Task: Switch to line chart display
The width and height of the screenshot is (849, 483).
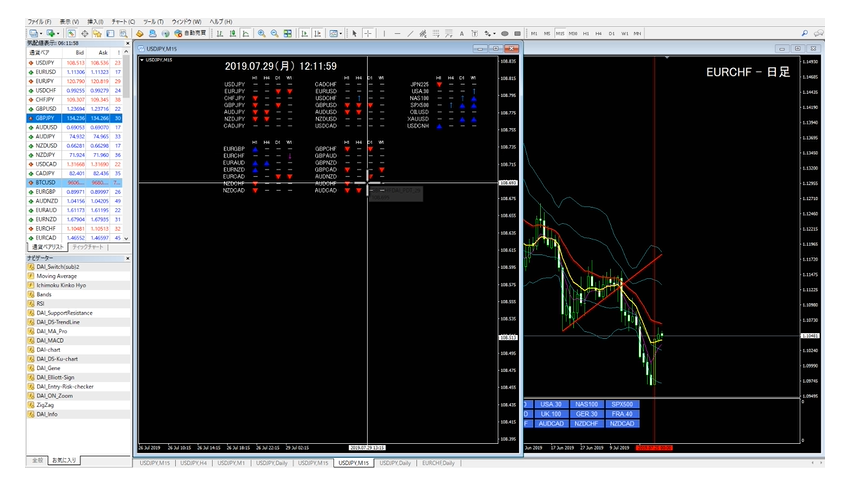Action: 245,34
